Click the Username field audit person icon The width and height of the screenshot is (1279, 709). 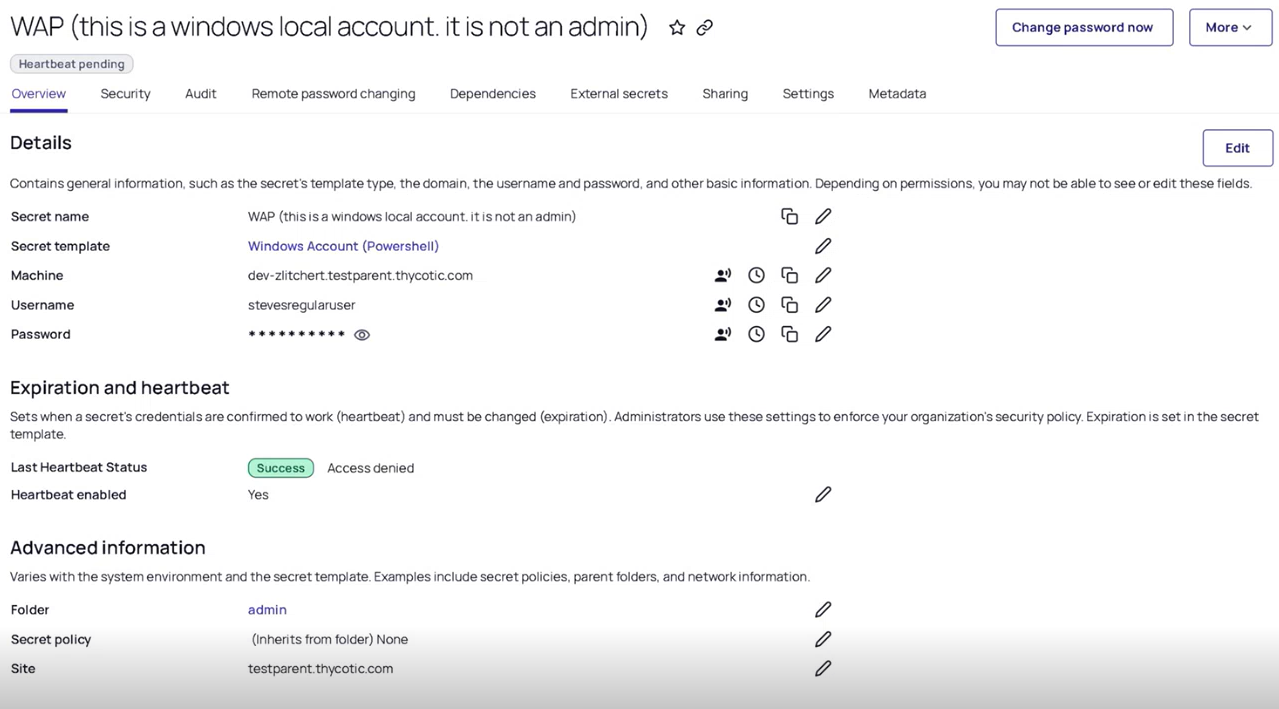(x=722, y=305)
